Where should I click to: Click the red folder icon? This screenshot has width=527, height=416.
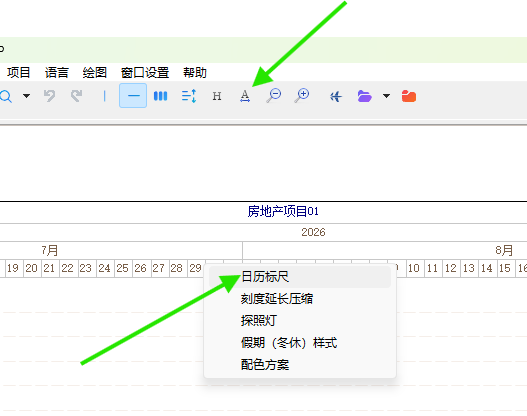[x=409, y=96]
